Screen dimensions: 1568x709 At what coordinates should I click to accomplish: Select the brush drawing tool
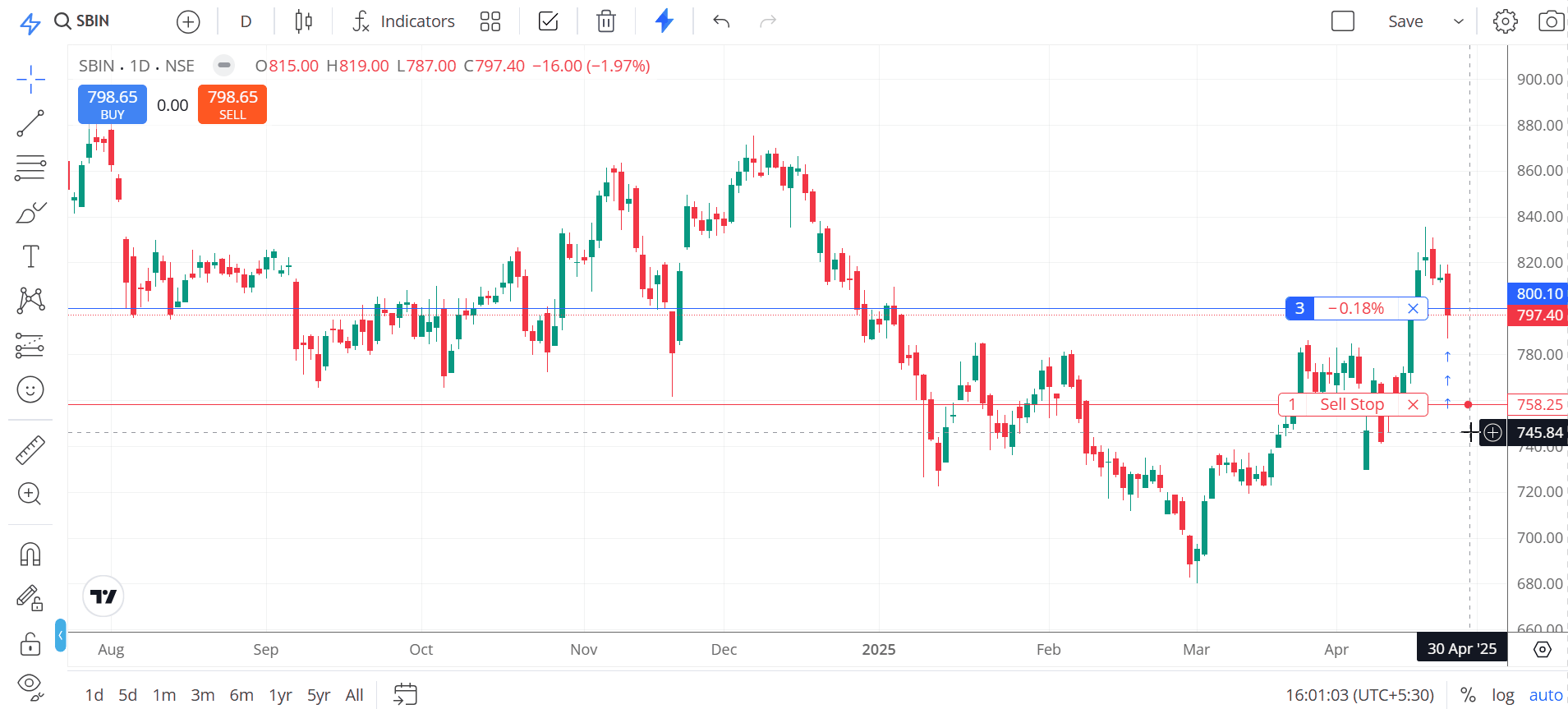[30, 213]
